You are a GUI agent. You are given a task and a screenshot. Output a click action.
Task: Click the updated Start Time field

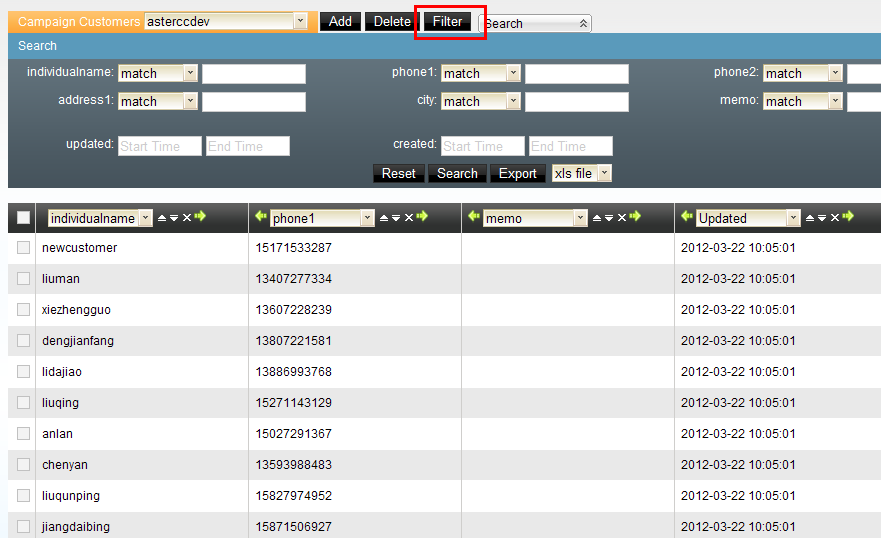[160, 146]
